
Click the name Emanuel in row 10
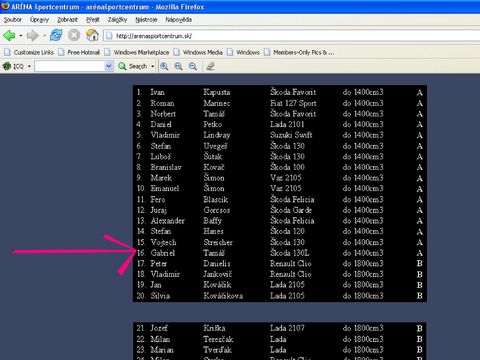point(165,188)
